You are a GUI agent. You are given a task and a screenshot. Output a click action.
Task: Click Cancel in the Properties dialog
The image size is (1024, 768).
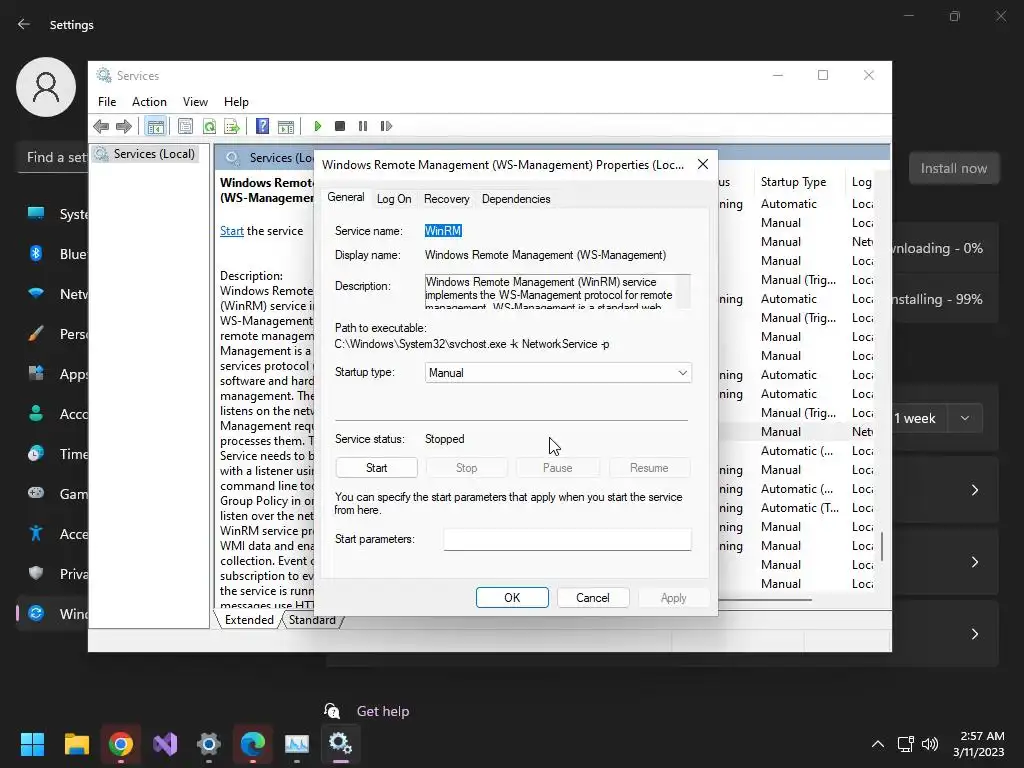(592, 598)
